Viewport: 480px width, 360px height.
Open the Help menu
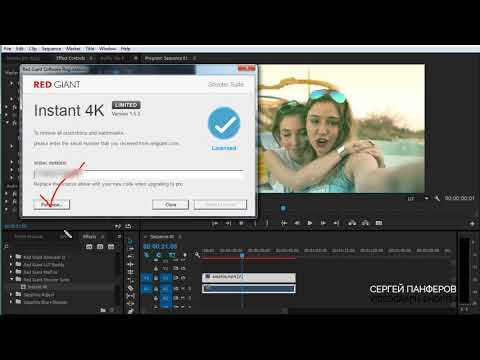point(125,49)
